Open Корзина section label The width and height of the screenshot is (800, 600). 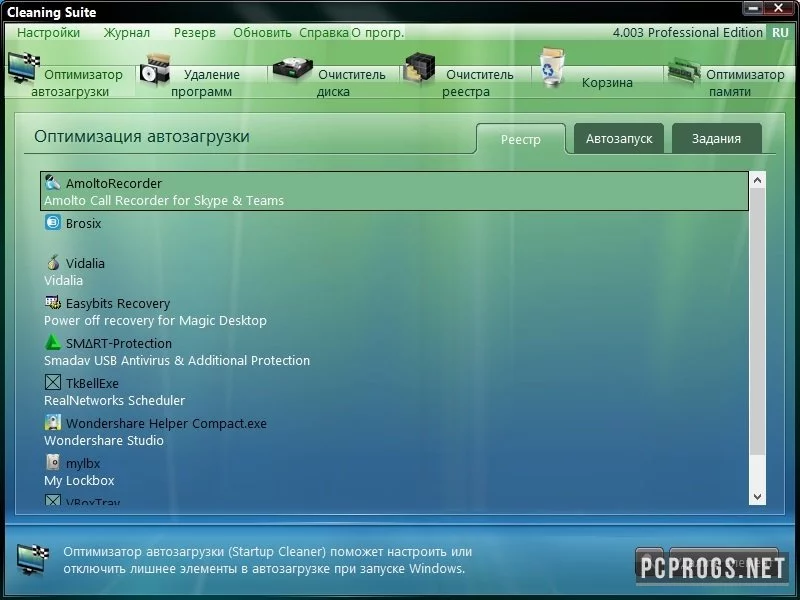coord(607,83)
